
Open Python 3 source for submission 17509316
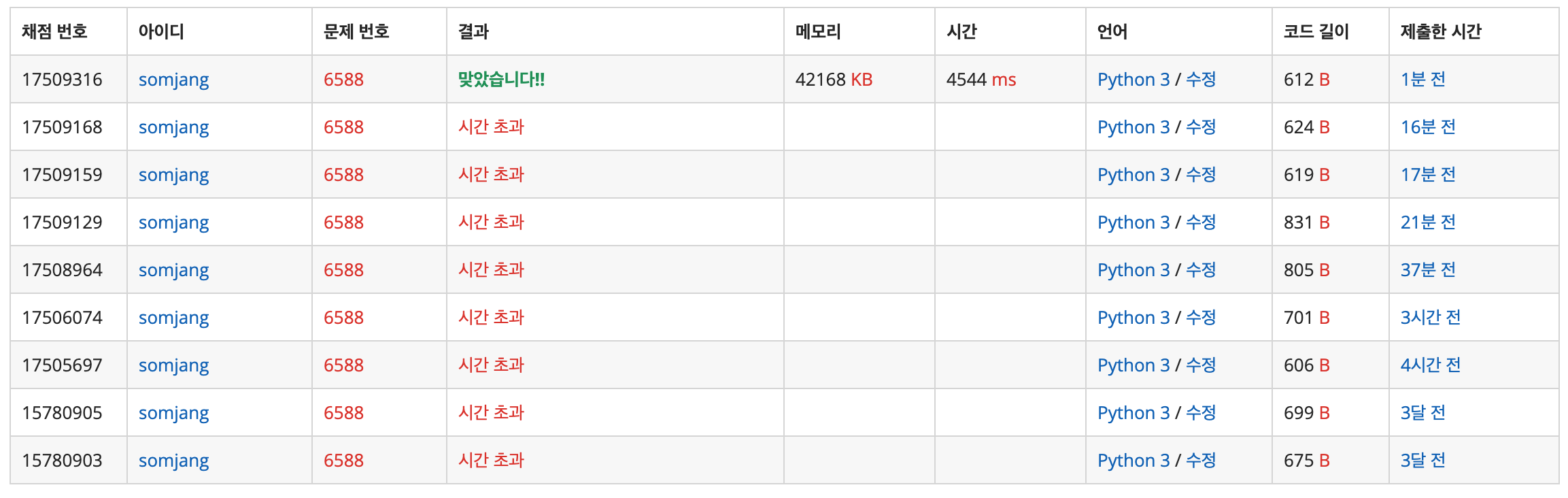coord(1134,80)
